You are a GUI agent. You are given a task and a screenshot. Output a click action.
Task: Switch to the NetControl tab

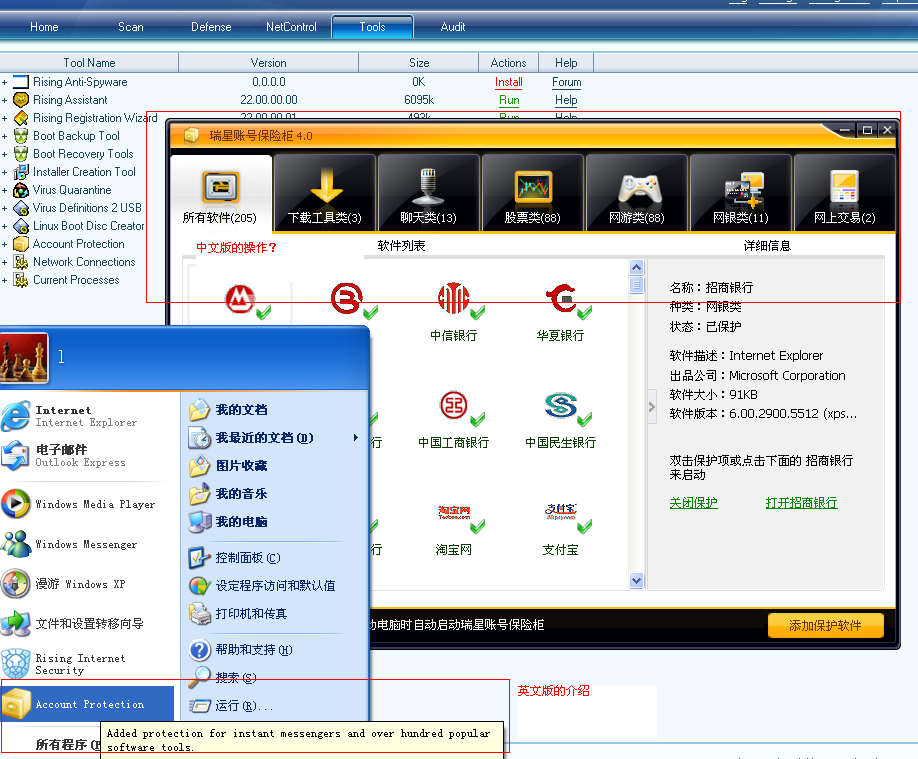[x=291, y=27]
